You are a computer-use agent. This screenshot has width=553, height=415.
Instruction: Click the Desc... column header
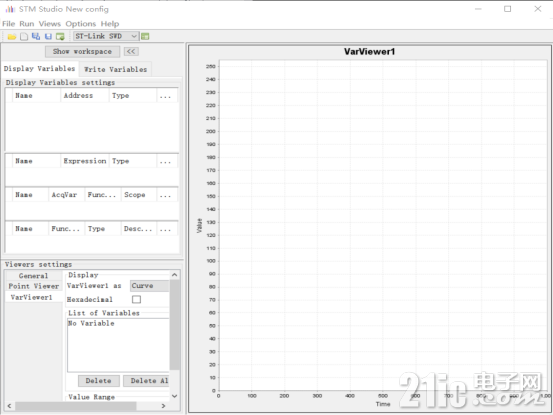click(139, 228)
